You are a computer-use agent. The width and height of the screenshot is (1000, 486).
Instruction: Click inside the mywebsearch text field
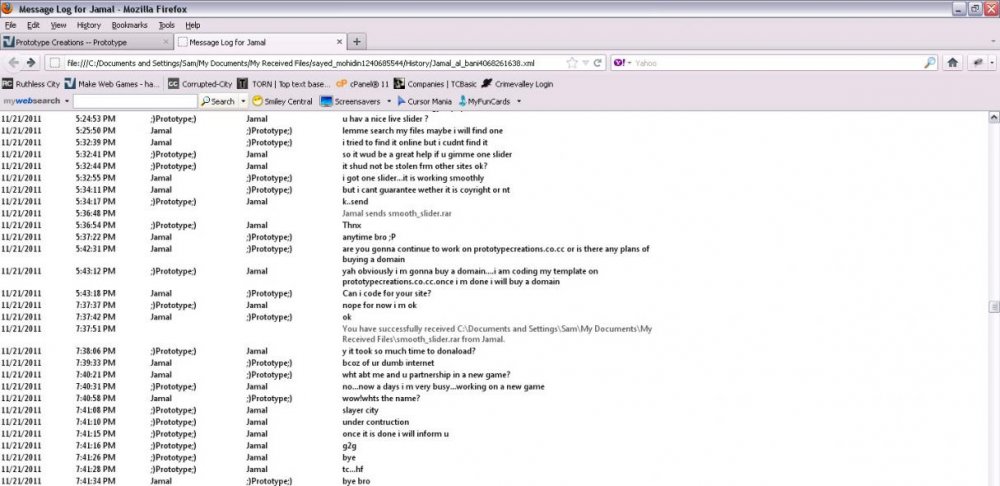pyautogui.click(x=134, y=101)
